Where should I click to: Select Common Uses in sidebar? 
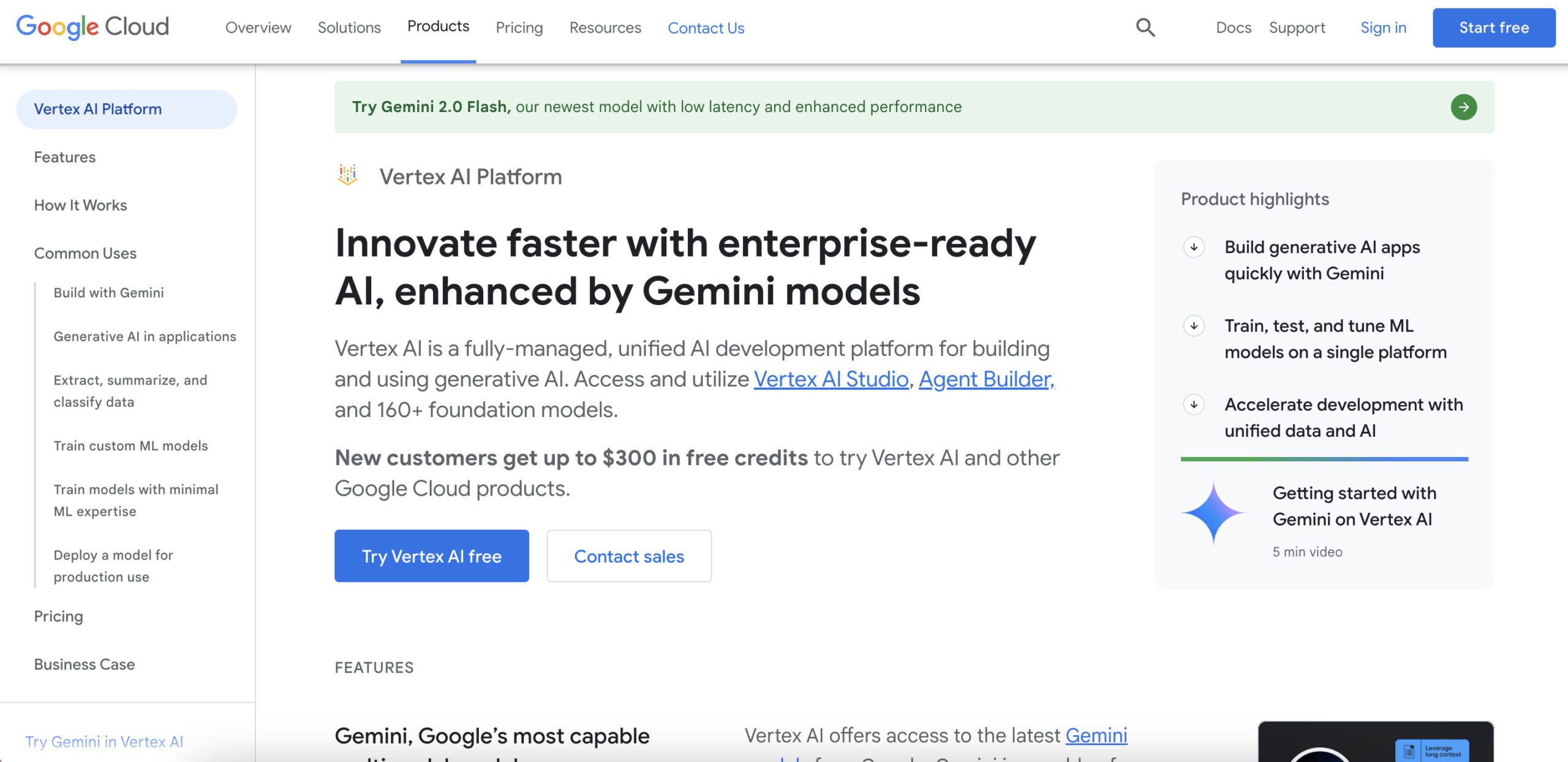[x=85, y=253]
